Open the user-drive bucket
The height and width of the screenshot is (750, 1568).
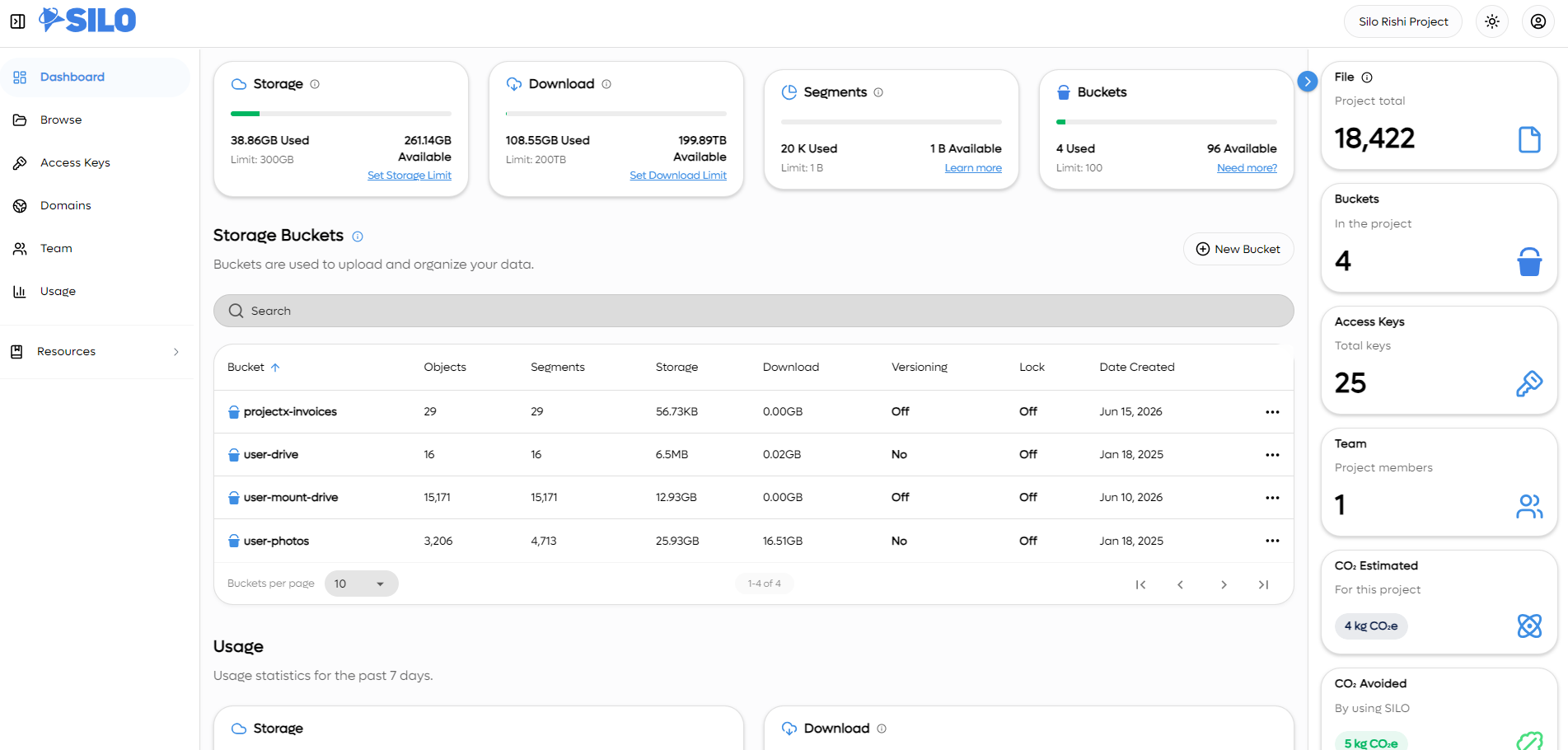[271, 455]
